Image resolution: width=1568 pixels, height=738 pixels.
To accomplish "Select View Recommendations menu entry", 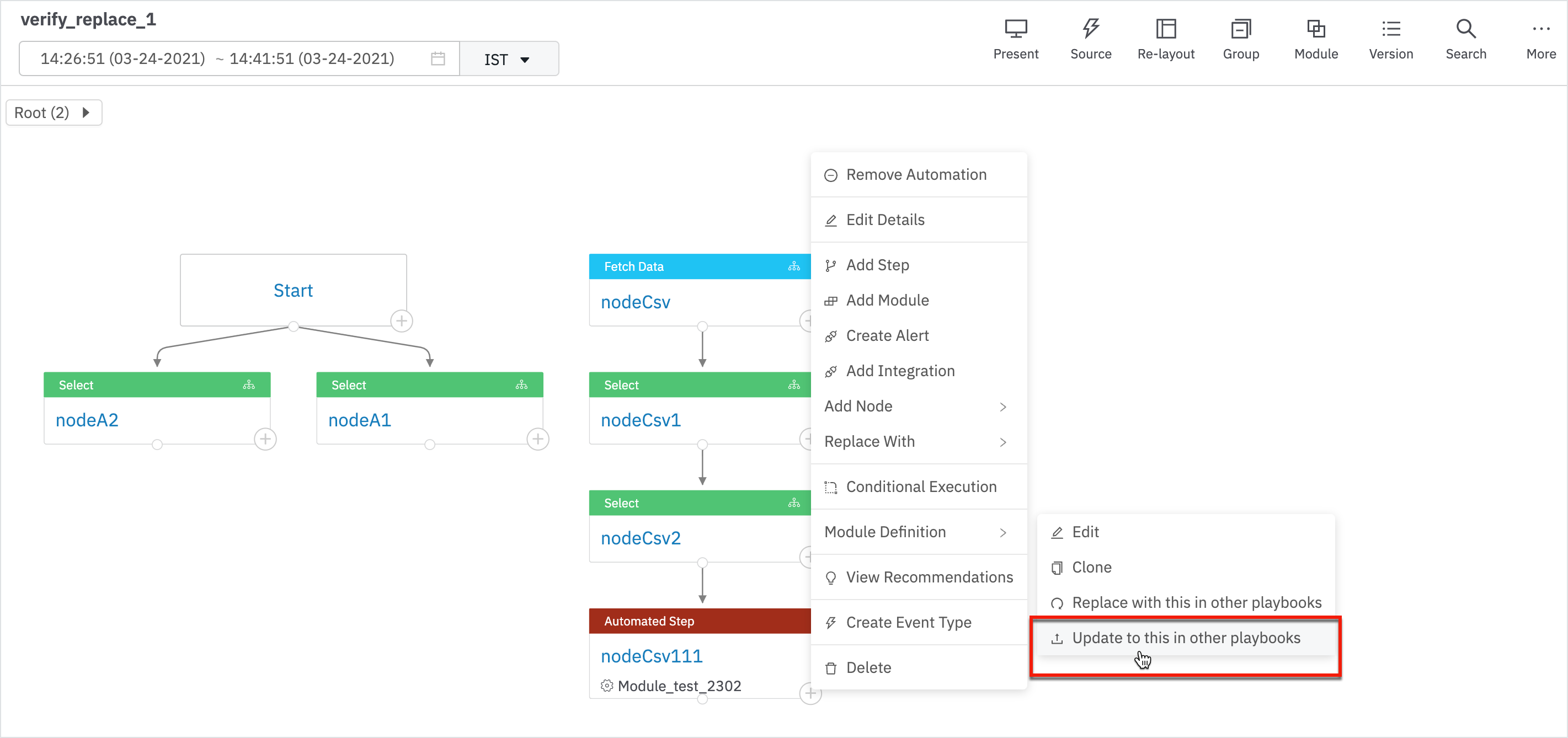I will (x=919, y=577).
